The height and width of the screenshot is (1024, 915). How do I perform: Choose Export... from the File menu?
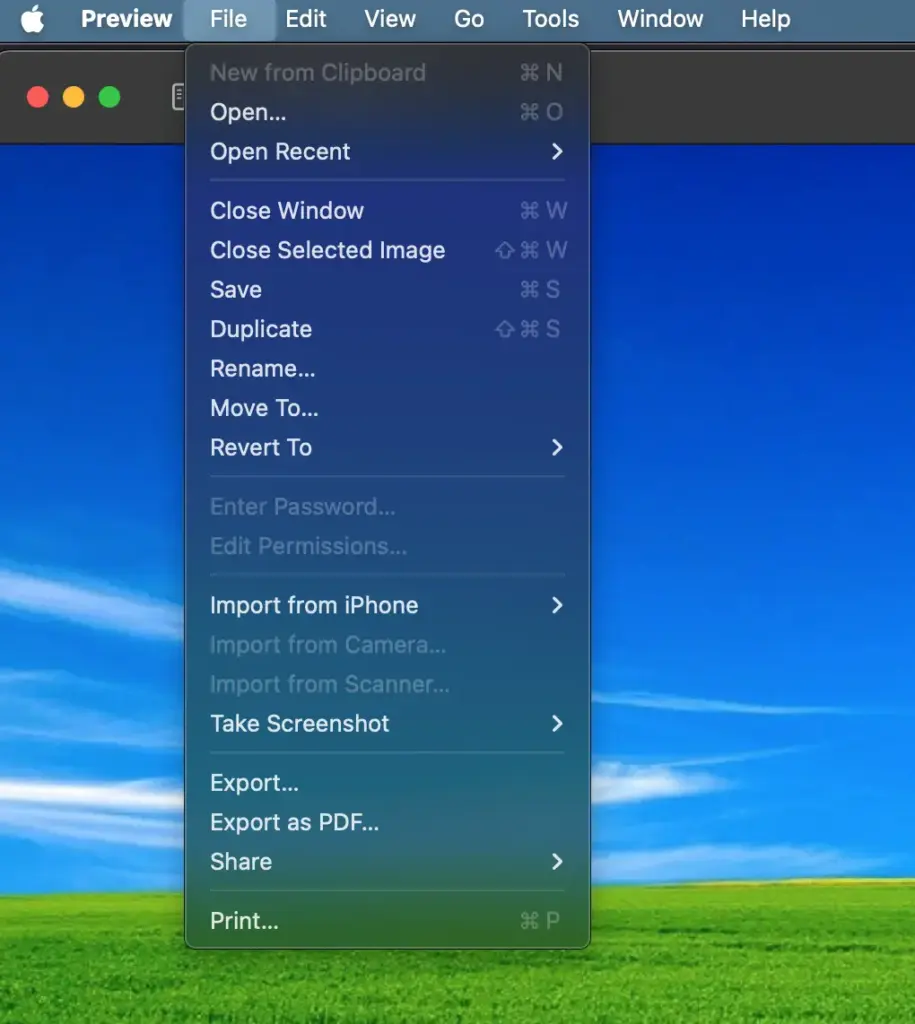coord(387,782)
